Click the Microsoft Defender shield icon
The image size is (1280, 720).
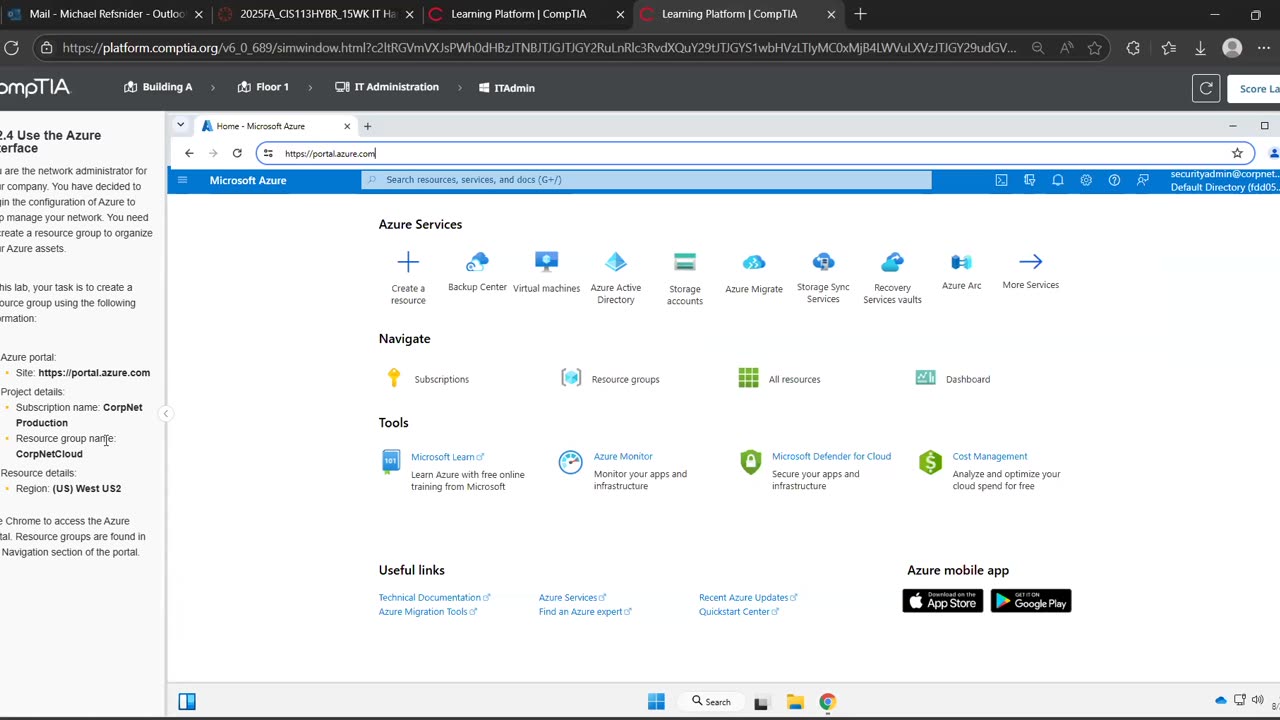click(x=750, y=462)
